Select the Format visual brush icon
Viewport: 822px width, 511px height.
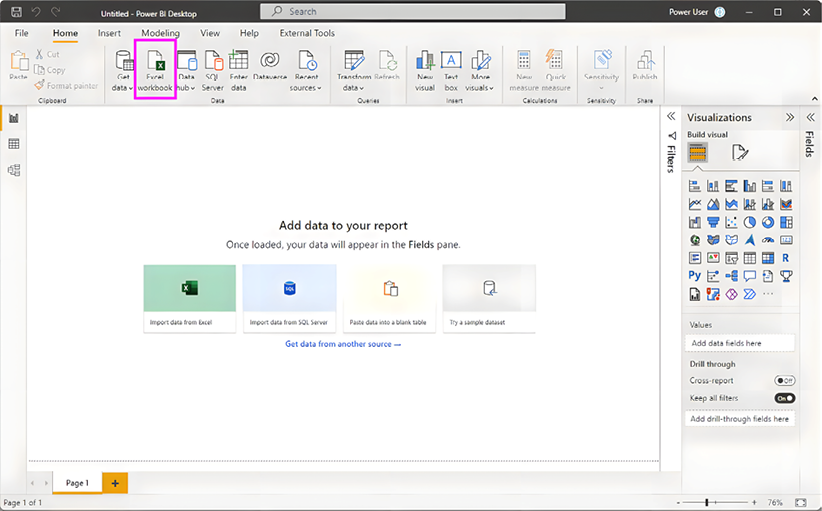point(740,153)
